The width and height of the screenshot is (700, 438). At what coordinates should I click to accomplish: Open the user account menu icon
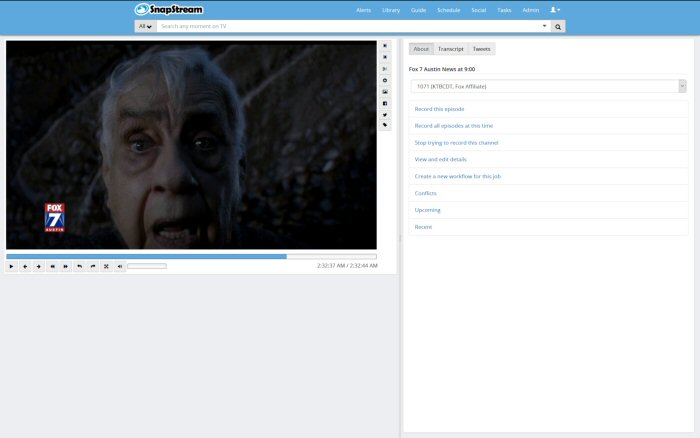coord(555,10)
